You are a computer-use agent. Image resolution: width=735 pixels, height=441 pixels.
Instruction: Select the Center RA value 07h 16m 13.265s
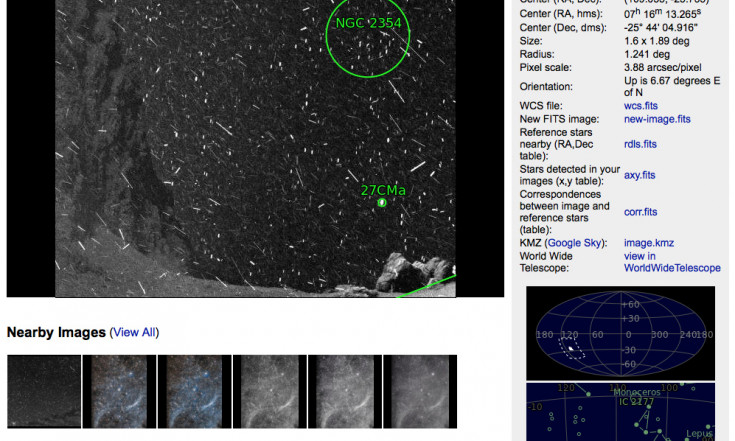[662, 14]
